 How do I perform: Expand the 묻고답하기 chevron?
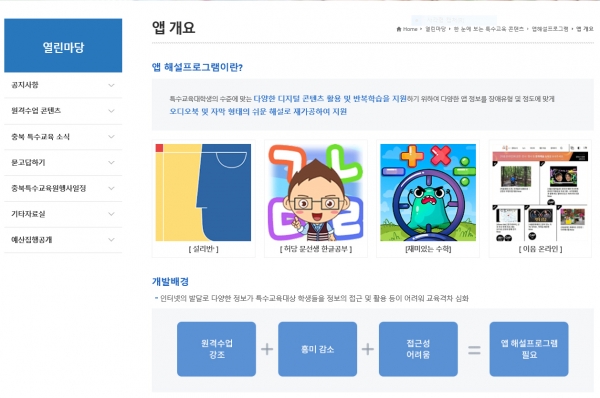tap(111, 162)
